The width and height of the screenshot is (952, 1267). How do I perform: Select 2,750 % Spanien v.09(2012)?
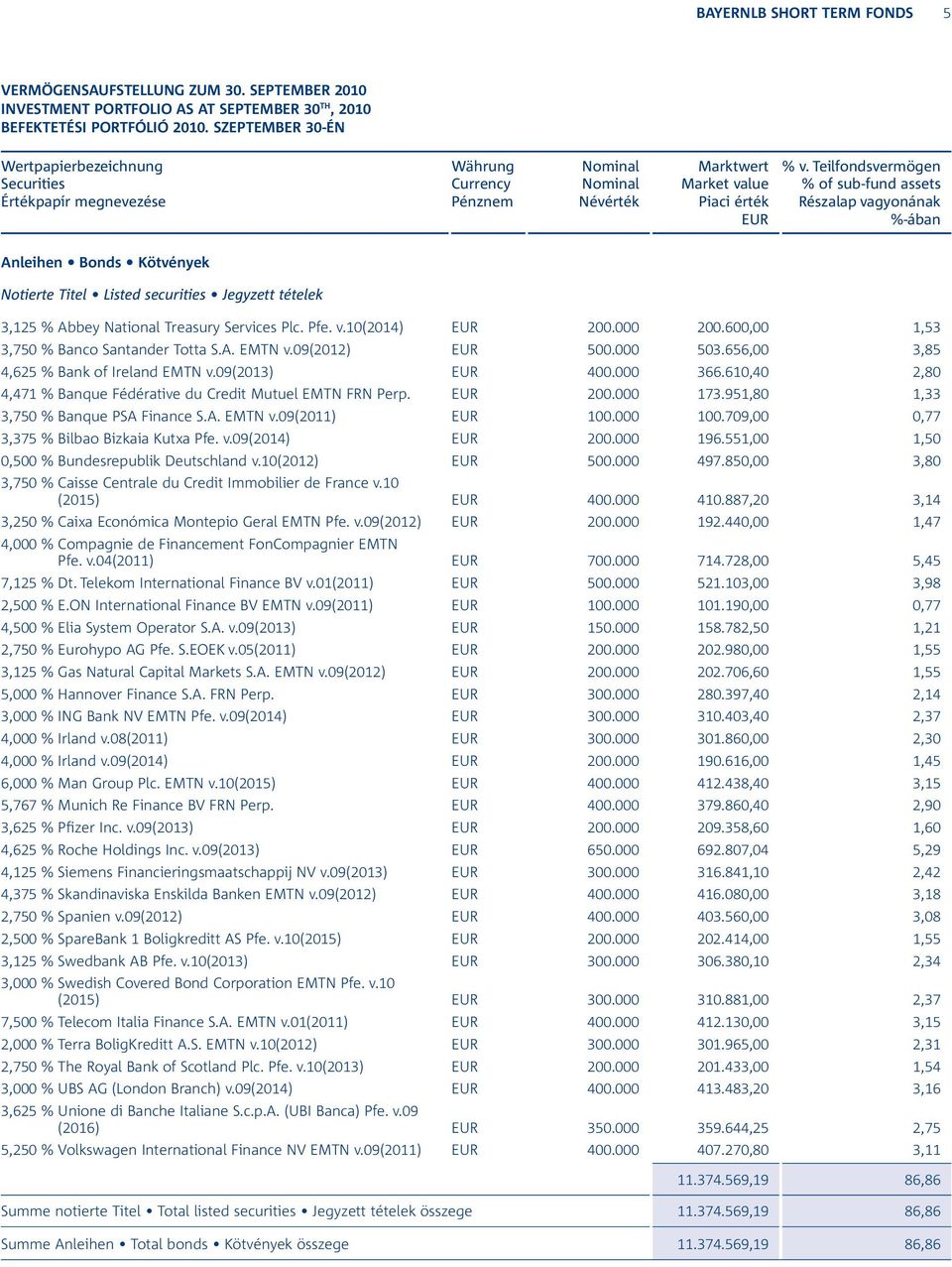91,917
